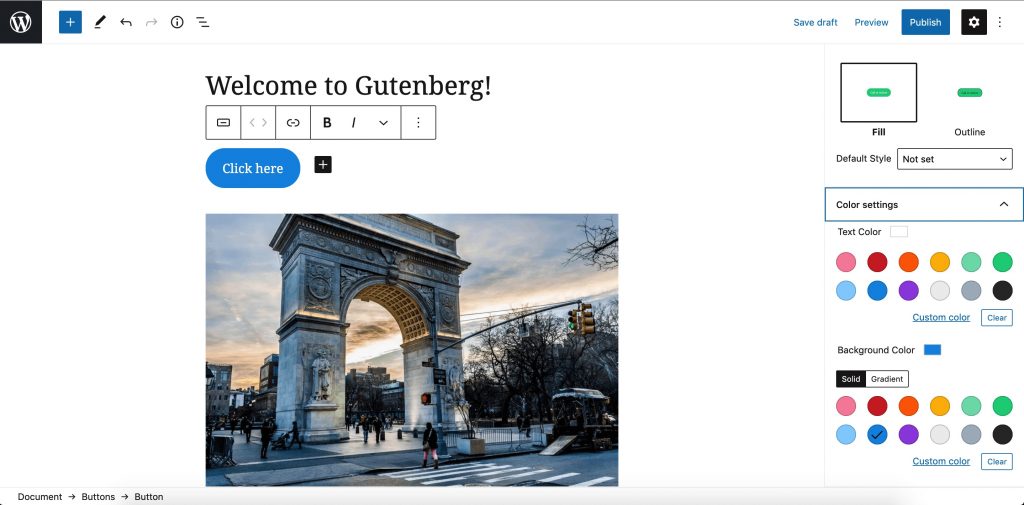Image resolution: width=1024 pixels, height=505 pixels.
Task: Pick the purple text color swatch
Action: (x=908, y=291)
